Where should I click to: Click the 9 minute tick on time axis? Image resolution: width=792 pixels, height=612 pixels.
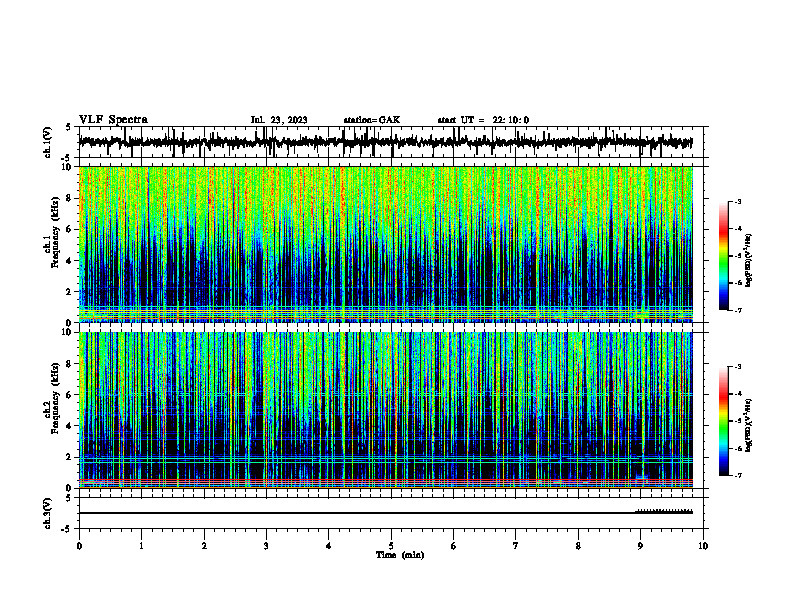640,546
